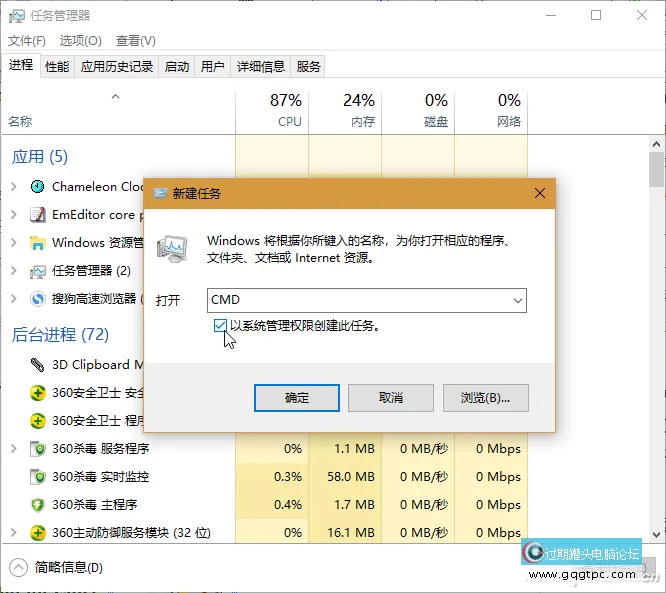
Task: Click the 任务管理器 (2) process icon
Action: [37, 271]
